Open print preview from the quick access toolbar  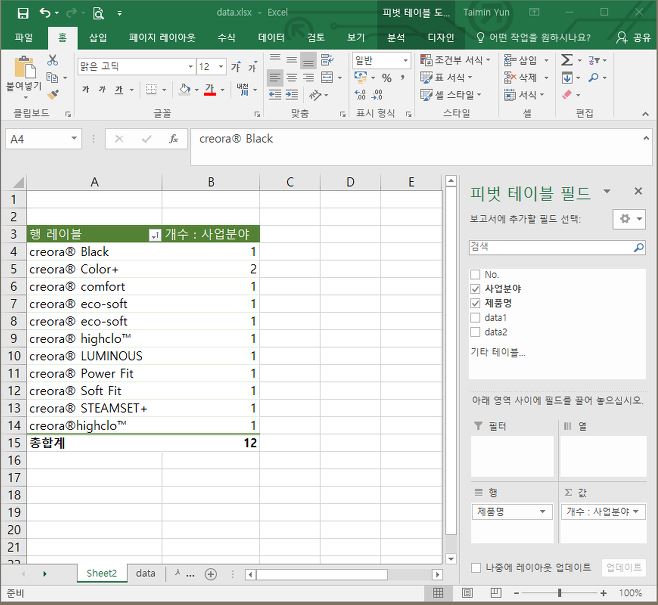coord(98,13)
